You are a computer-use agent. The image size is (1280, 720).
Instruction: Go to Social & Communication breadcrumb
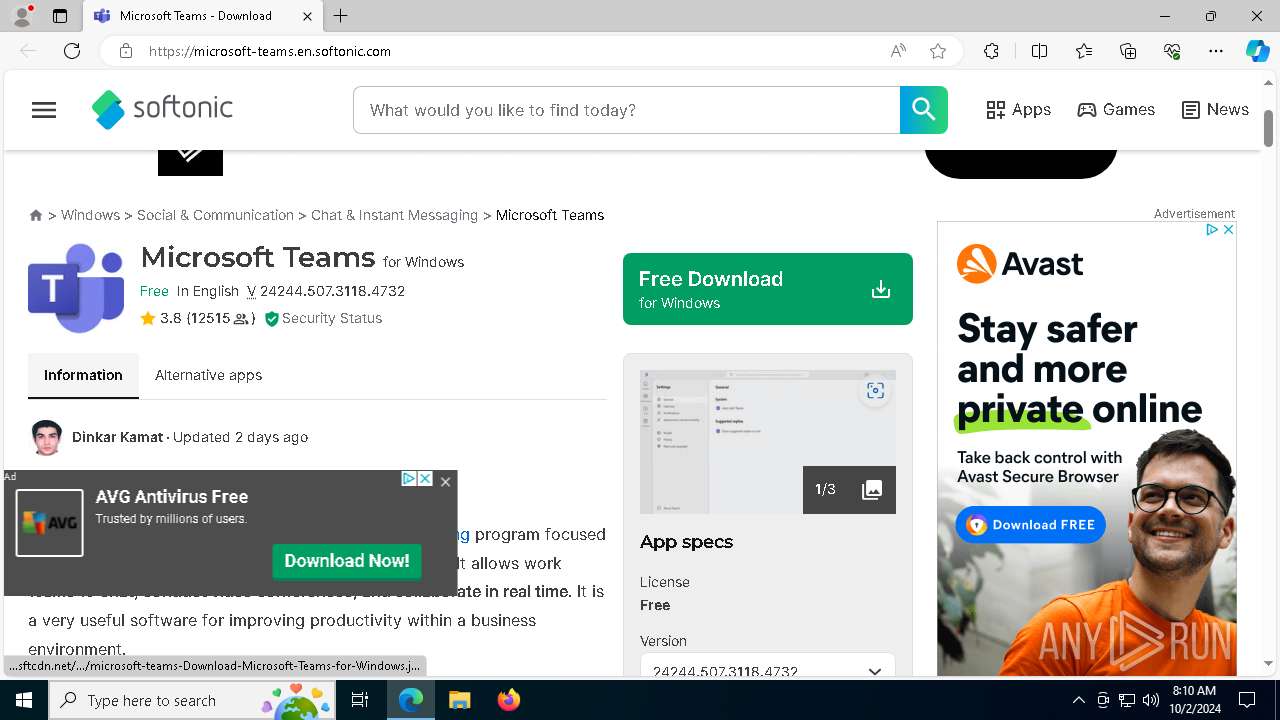(x=215, y=215)
